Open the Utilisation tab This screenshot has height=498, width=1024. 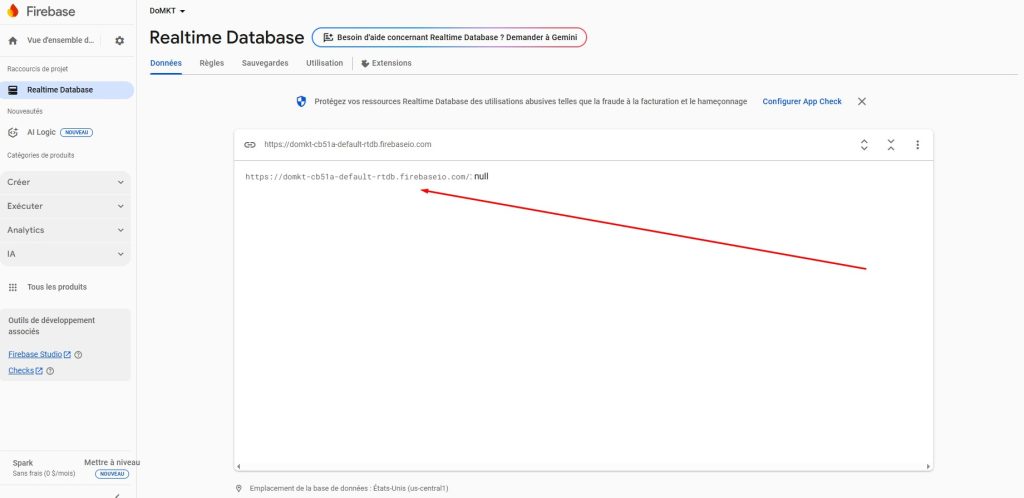[325, 63]
